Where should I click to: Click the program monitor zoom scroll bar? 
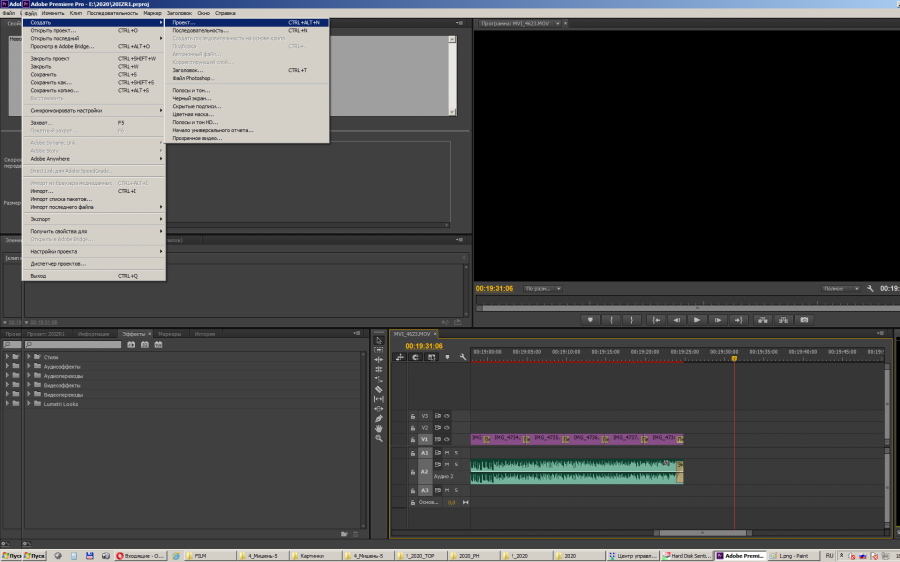(691, 308)
